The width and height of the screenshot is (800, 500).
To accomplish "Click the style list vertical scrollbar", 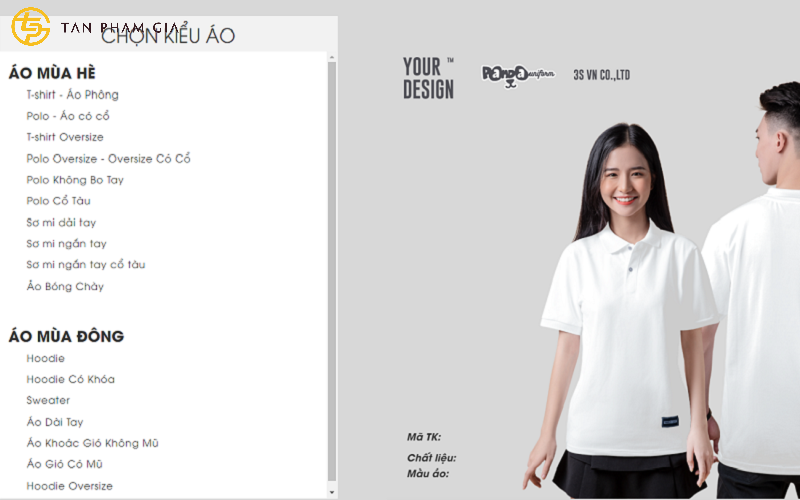I will (x=332, y=270).
